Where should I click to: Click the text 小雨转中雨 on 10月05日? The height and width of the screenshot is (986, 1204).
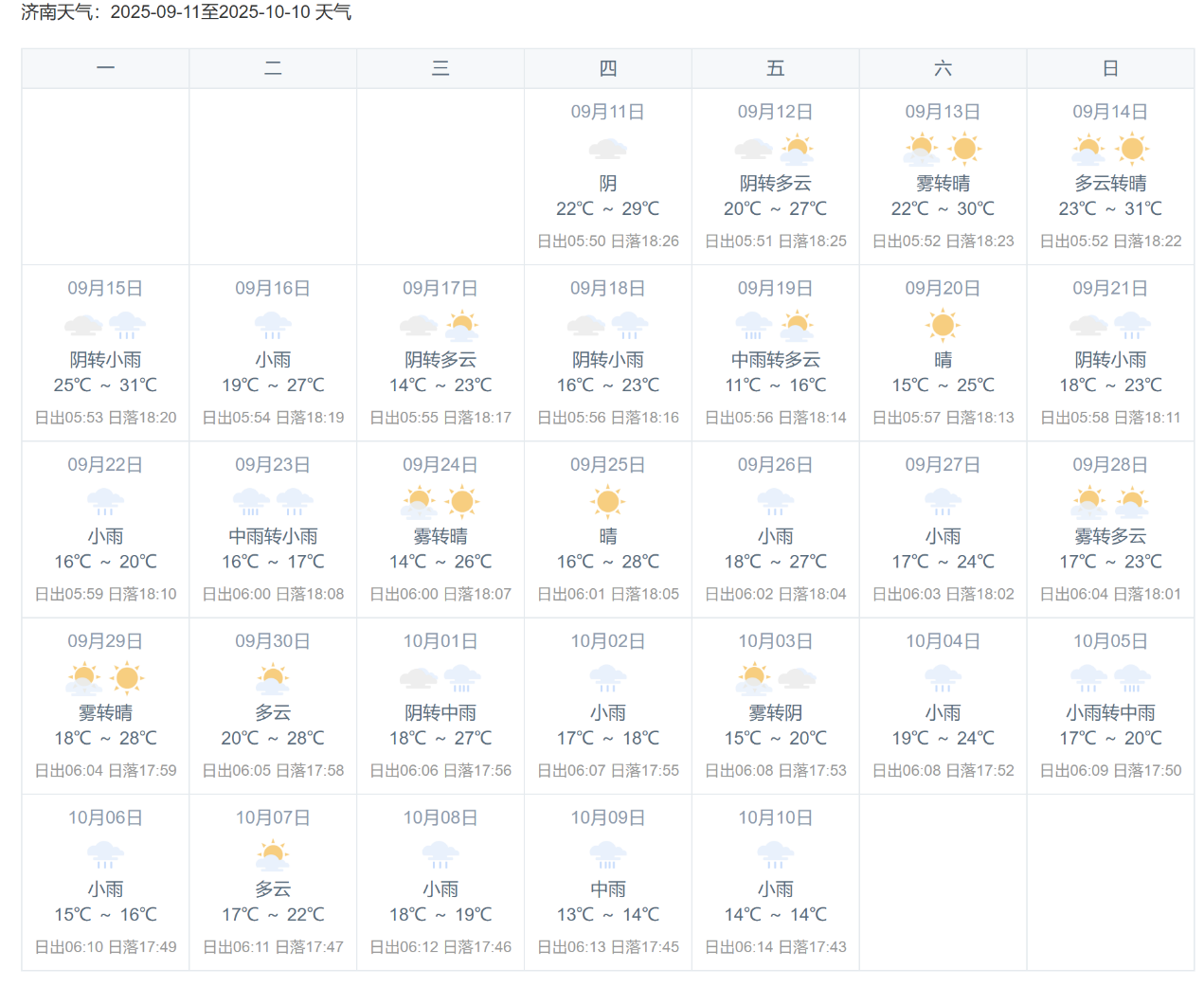(1110, 713)
